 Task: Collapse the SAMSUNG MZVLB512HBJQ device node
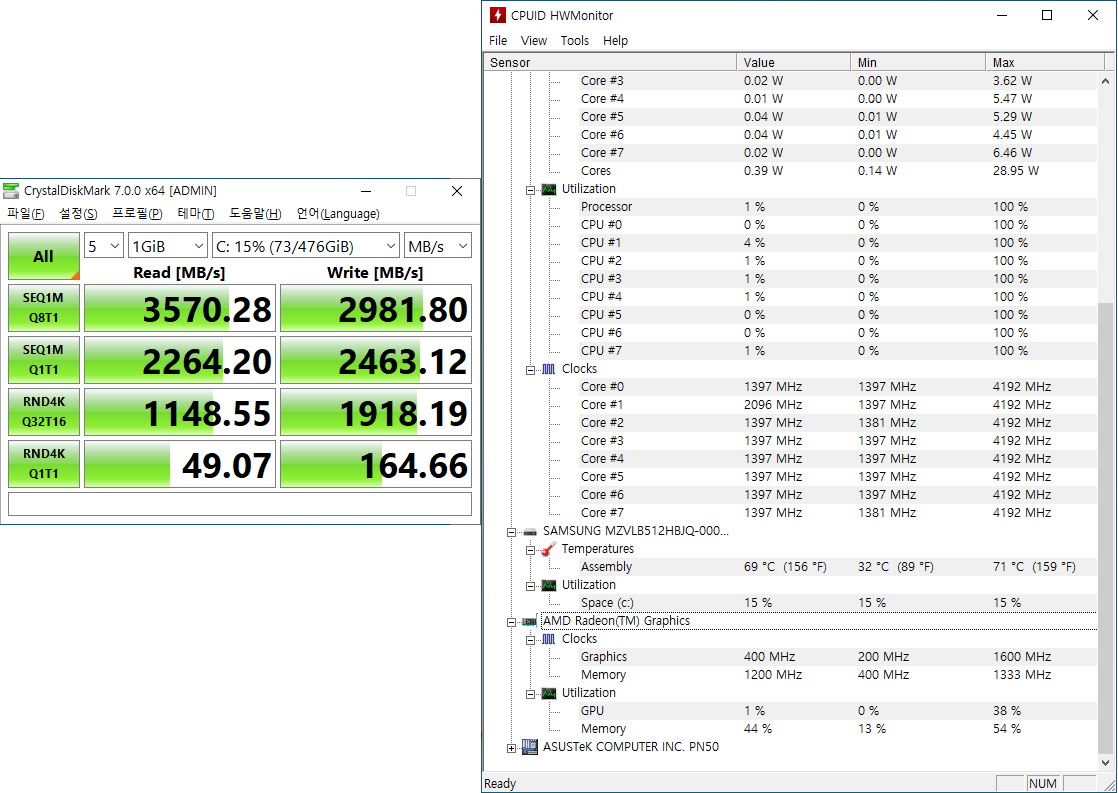[511, 532]
